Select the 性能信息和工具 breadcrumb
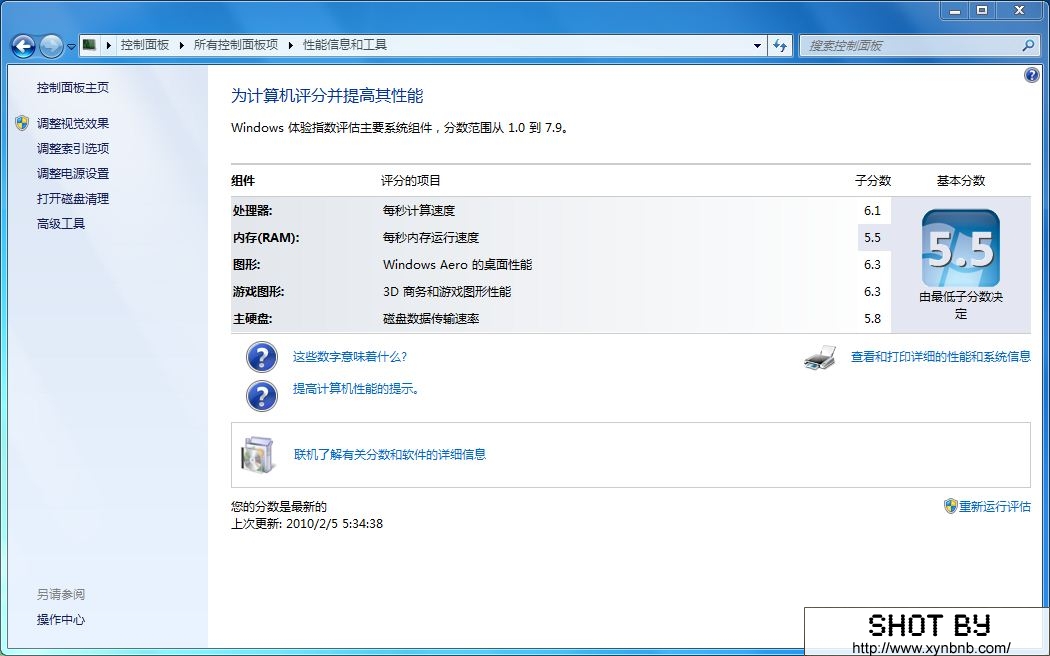 (x=345, y=45)
